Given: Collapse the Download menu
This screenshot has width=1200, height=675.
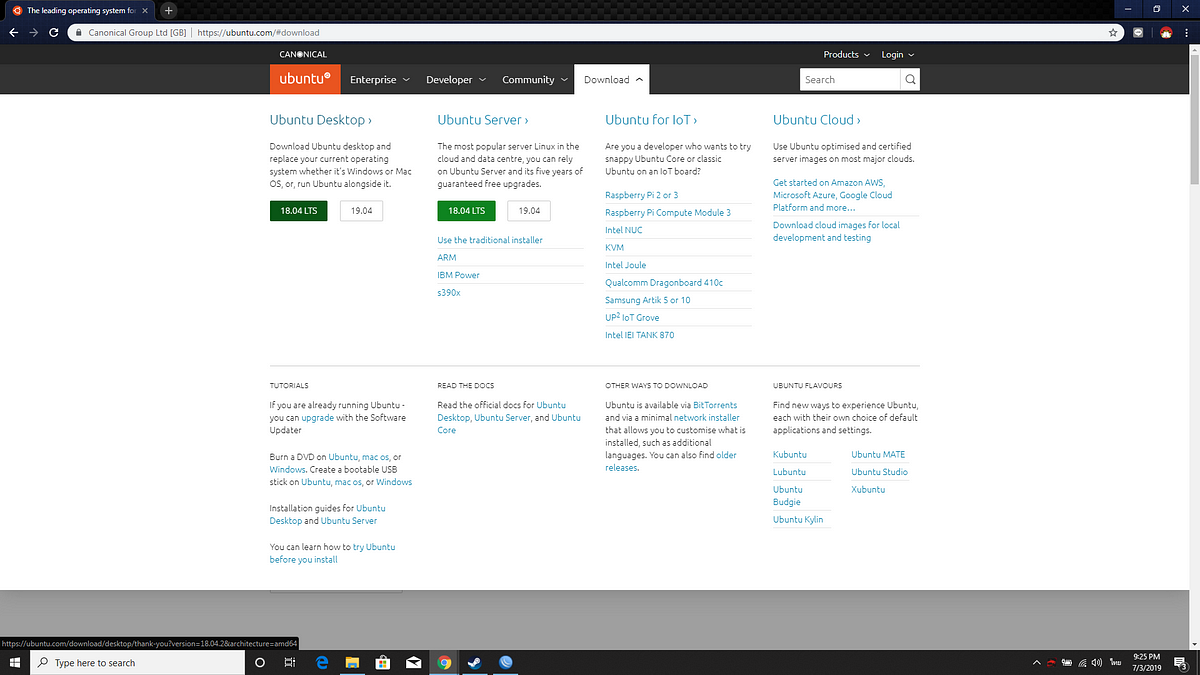Looking at the screenshot, I should (x=613, y=80).
